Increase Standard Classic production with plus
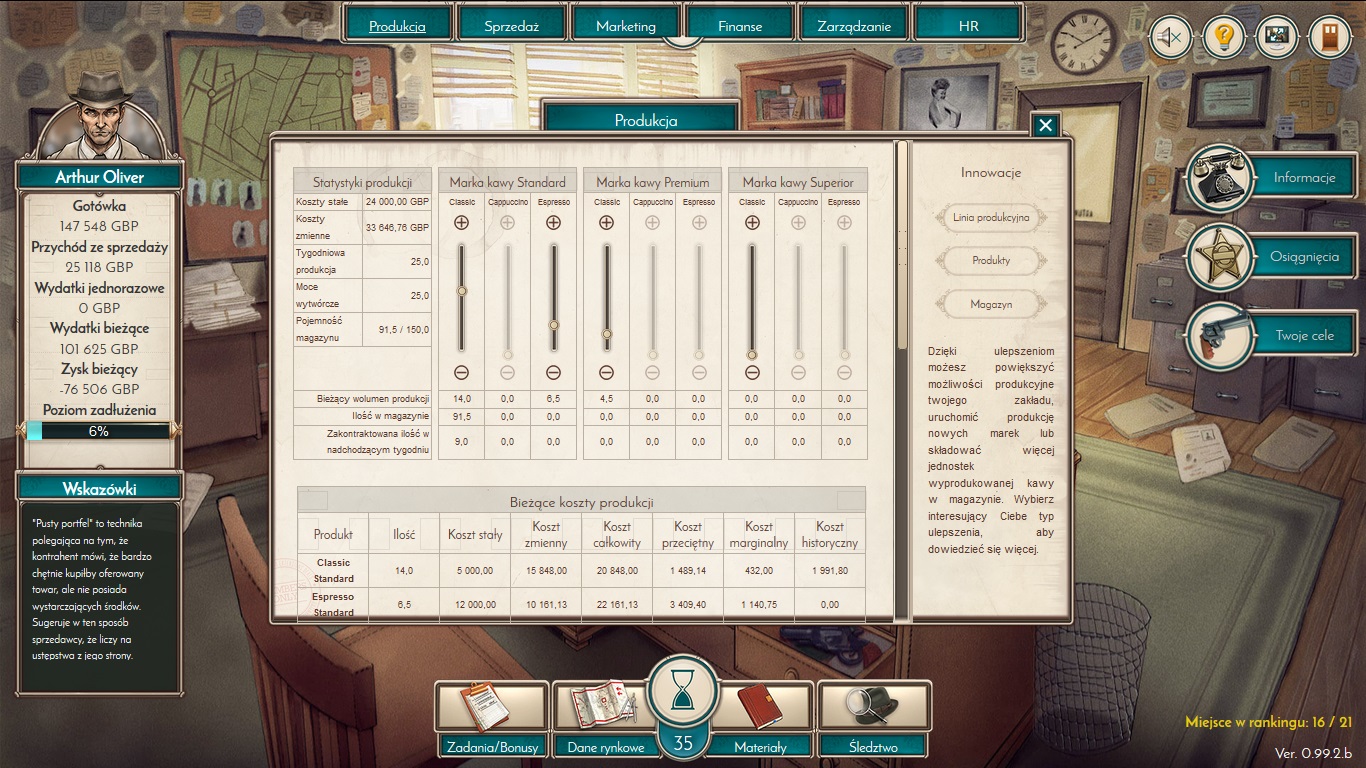This screenshot has width=1366, height=768. pyautogui.click(x=461, y=223)
